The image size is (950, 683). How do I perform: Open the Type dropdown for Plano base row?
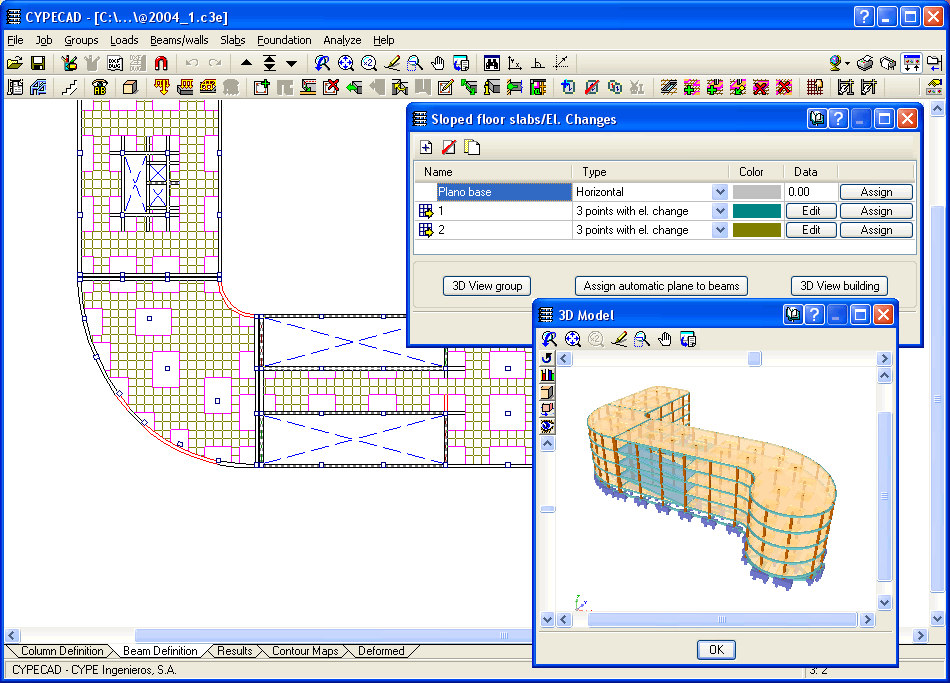click(719, 192)
